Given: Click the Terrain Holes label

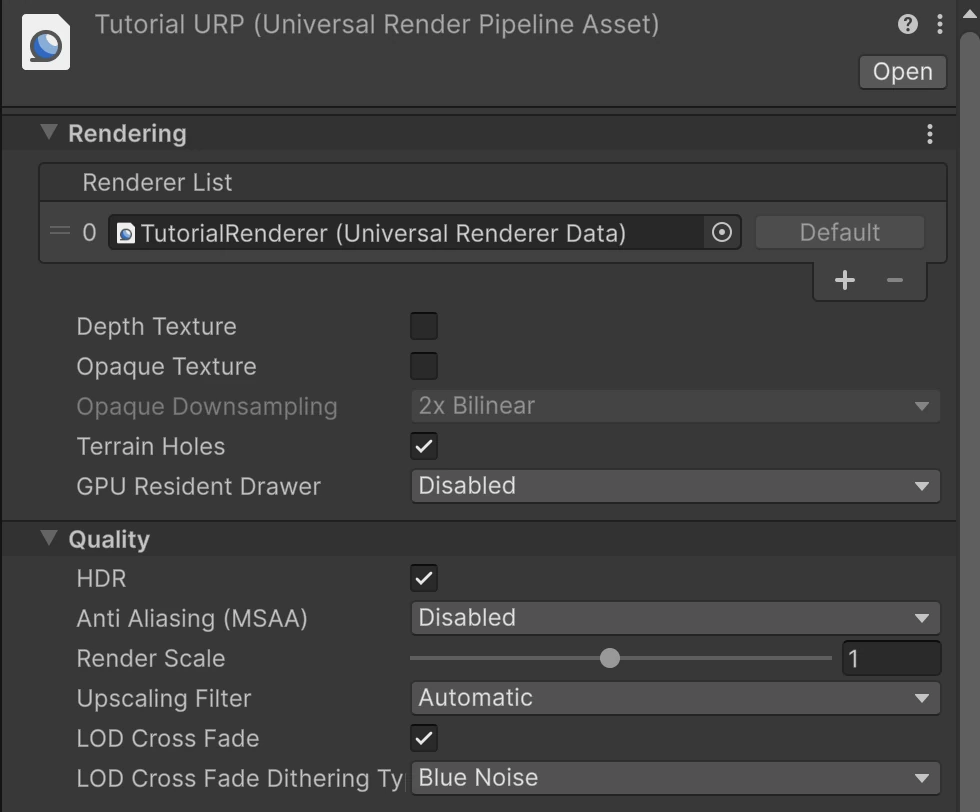Looking at the screenshot, I should click(x=151, y=446).
